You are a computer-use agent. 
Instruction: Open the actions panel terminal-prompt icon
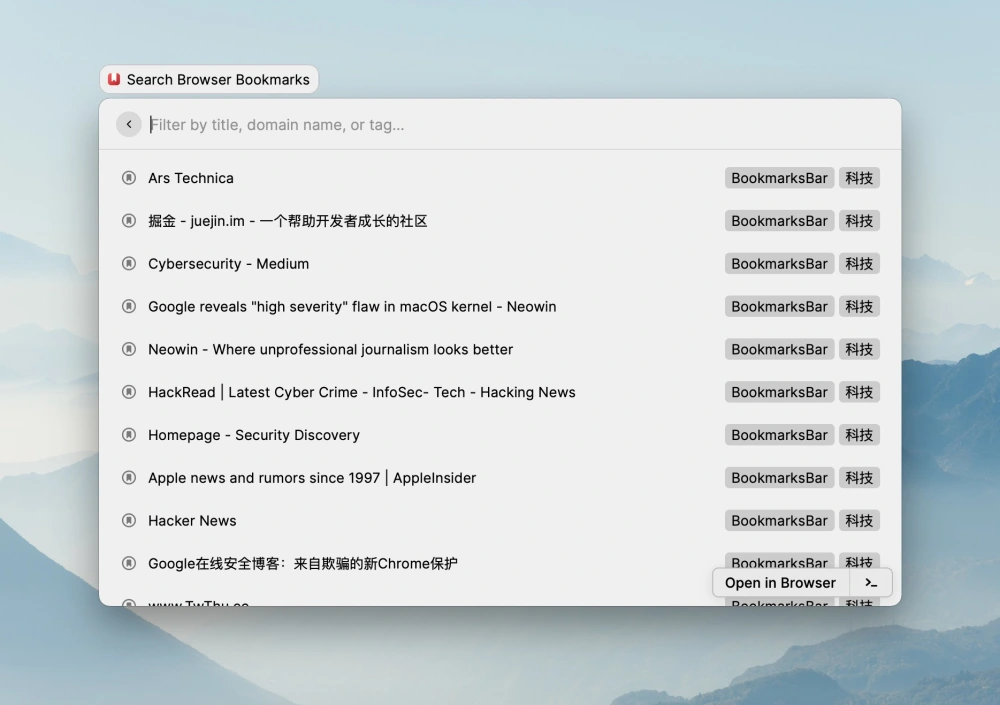click(x=871, y=583)
